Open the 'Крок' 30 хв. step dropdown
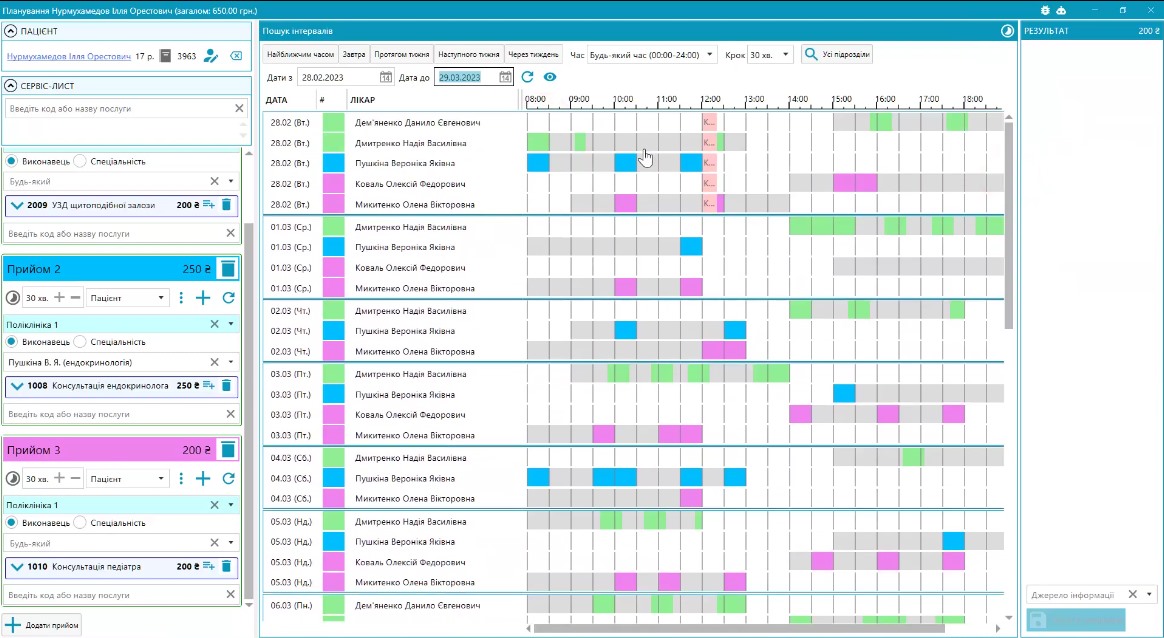Image resolution: width=1164 pixels, height=638 pixels. [x=770, y=54]
